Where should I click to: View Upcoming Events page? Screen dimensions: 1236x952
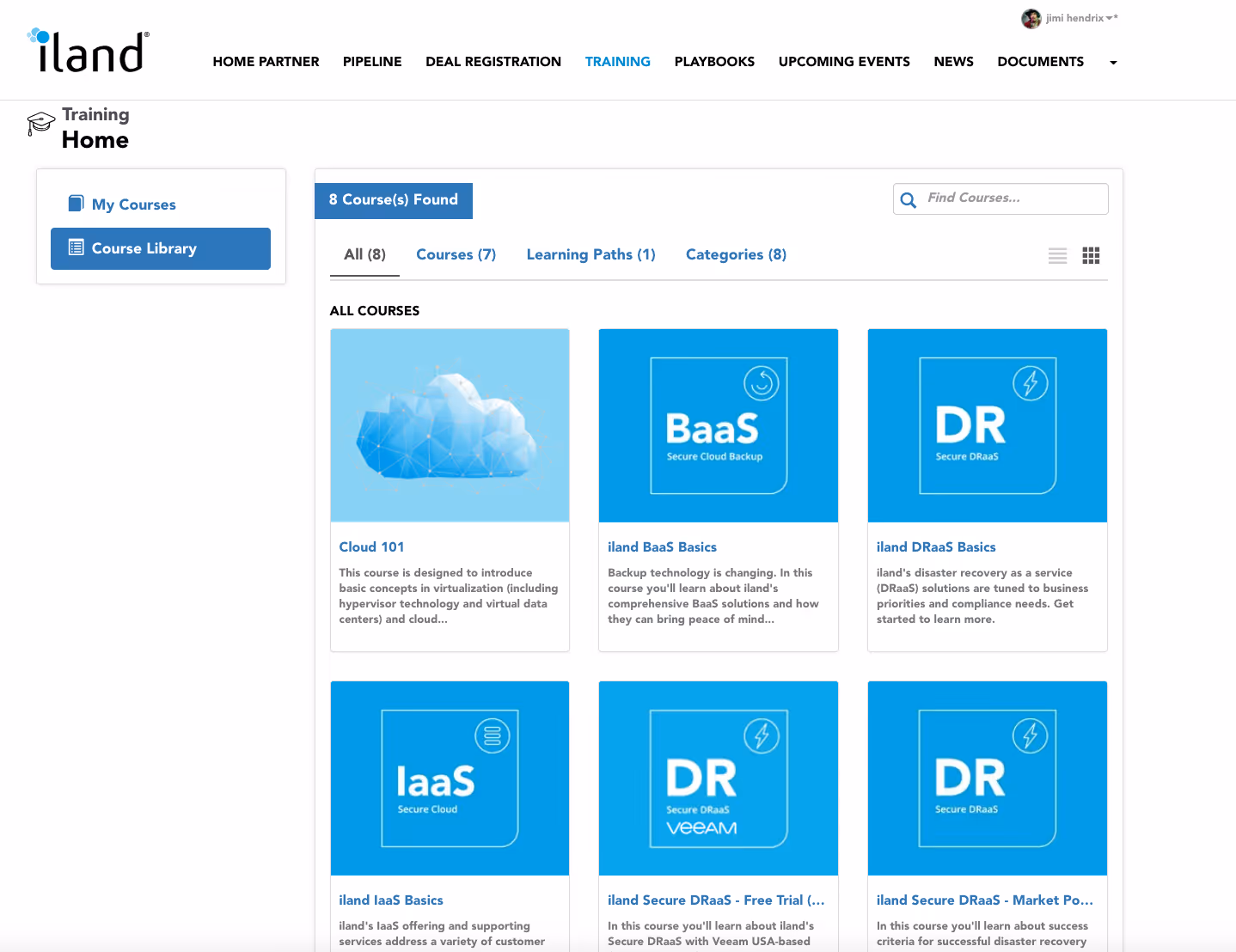[844, 62]
